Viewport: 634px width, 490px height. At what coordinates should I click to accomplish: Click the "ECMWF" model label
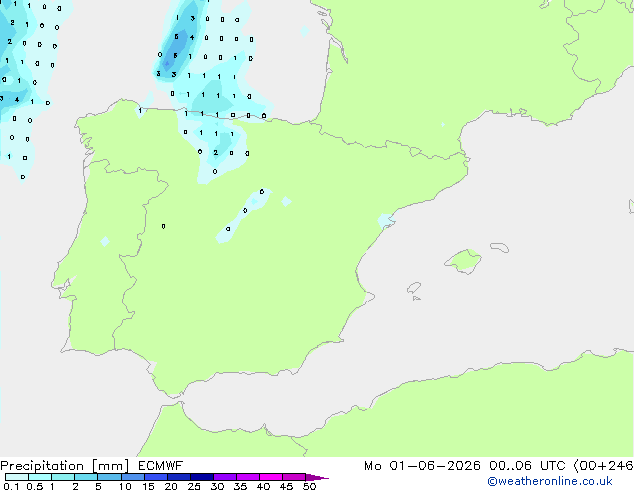pyautogui.click(x=160, y=466)
